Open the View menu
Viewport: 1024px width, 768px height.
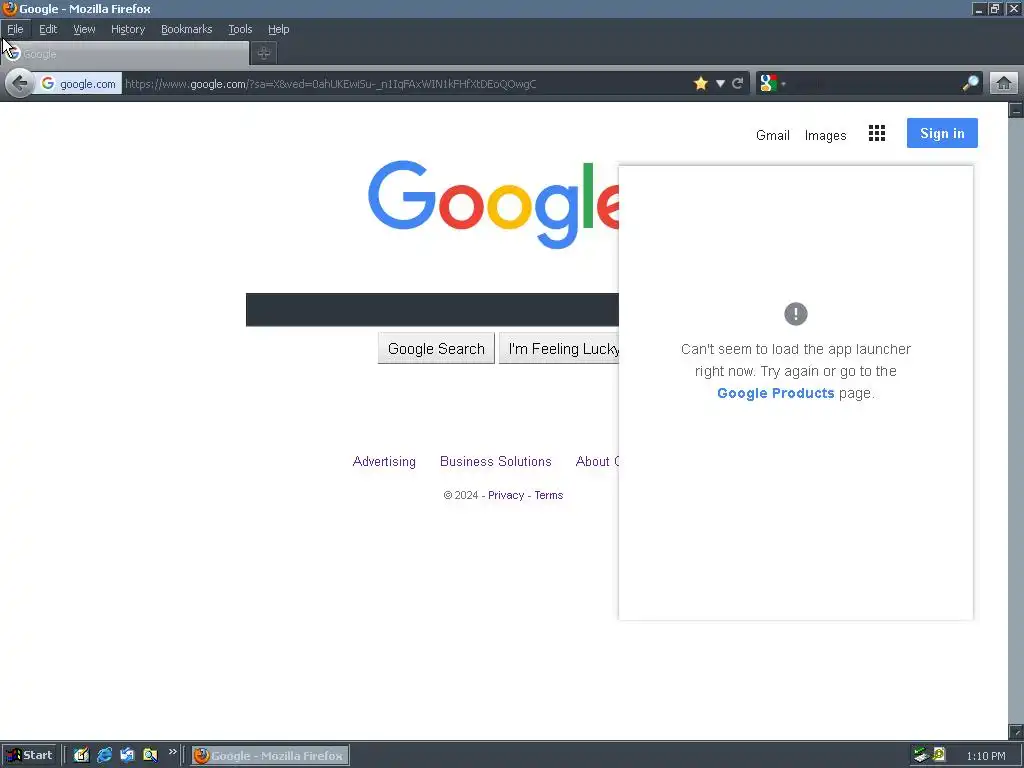point(84,29)
